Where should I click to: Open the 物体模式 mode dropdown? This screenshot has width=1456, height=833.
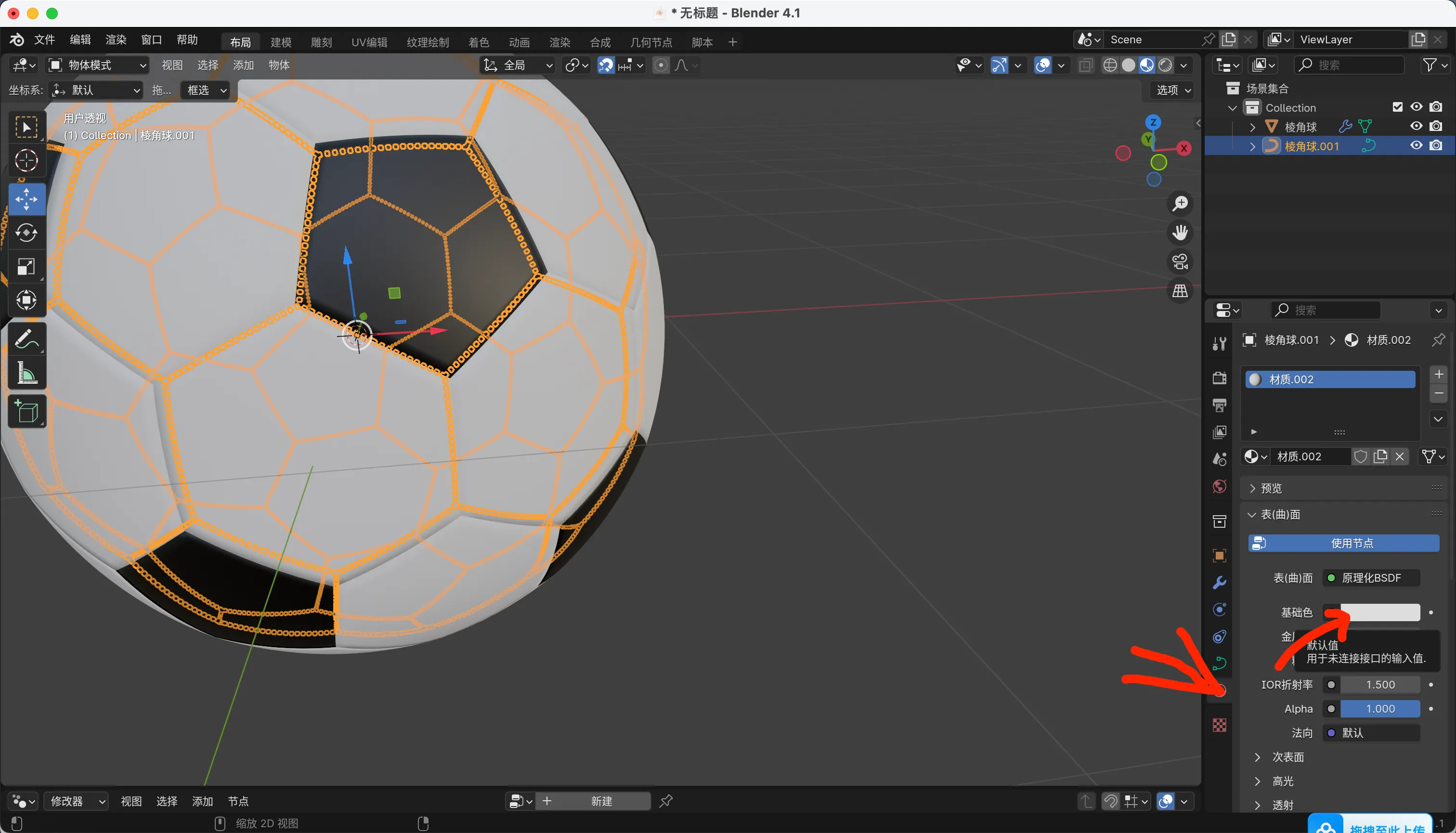[97, 65]
